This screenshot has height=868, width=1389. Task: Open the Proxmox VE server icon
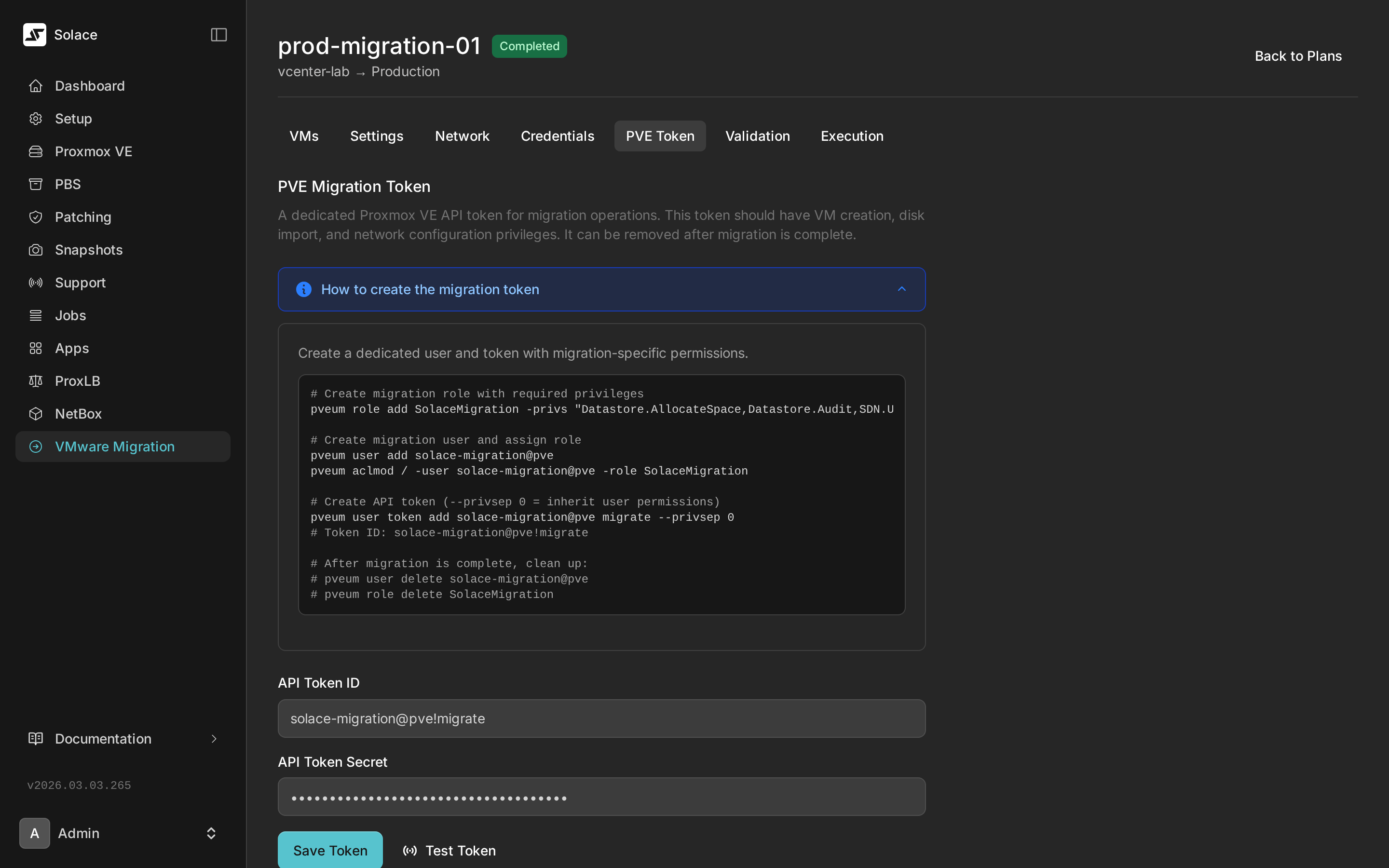coord(35,151)
